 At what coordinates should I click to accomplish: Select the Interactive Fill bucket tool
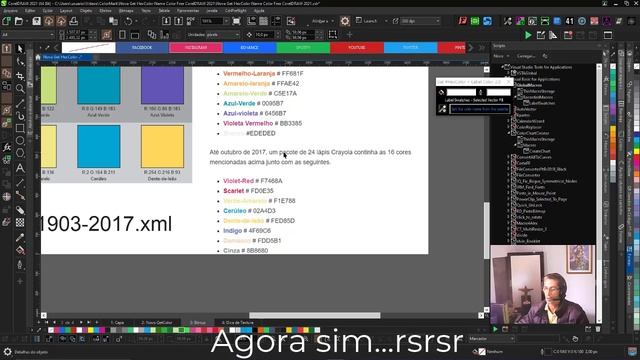coord(20,250)
